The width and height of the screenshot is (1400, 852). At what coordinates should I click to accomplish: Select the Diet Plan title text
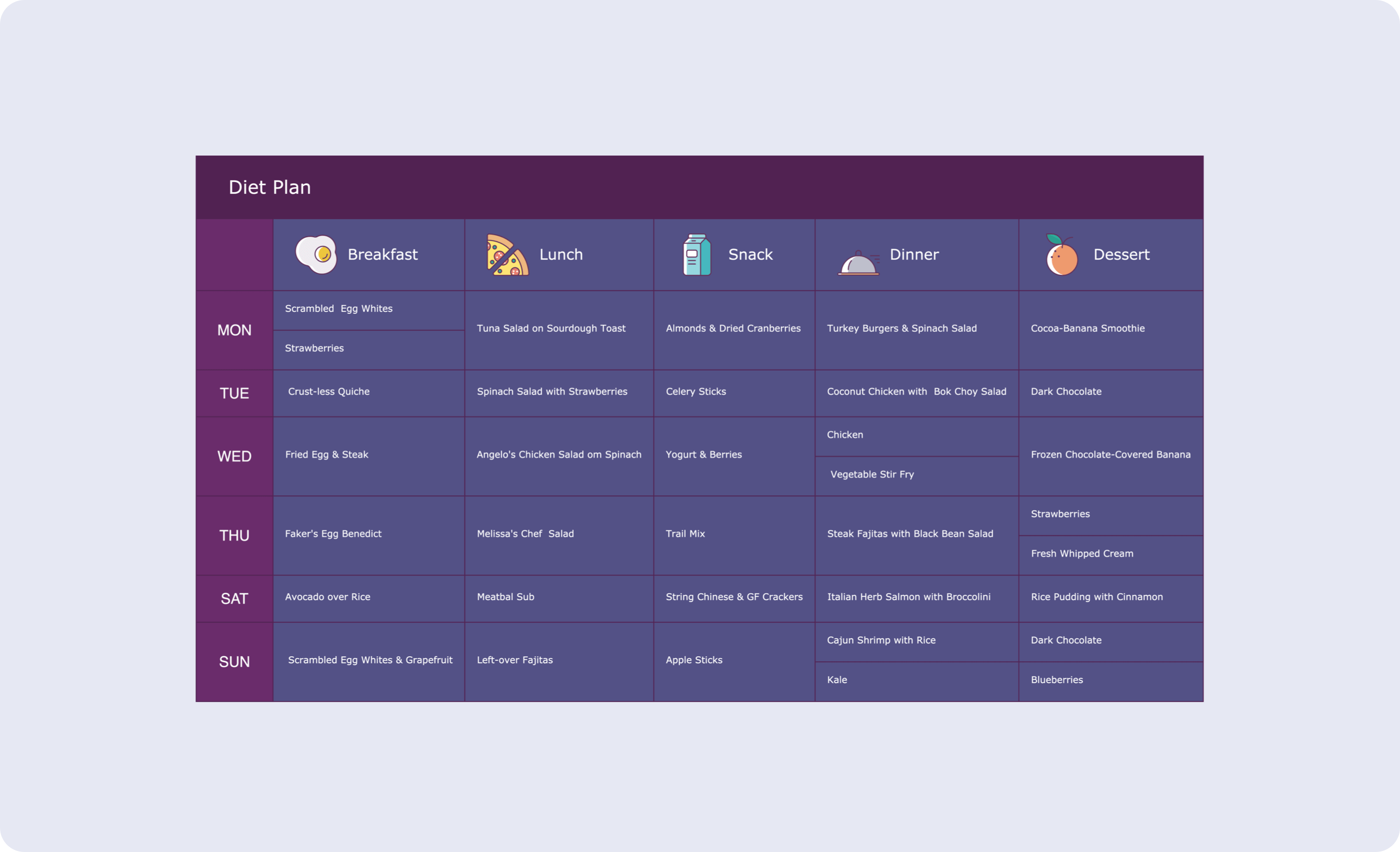click(269, 188)
